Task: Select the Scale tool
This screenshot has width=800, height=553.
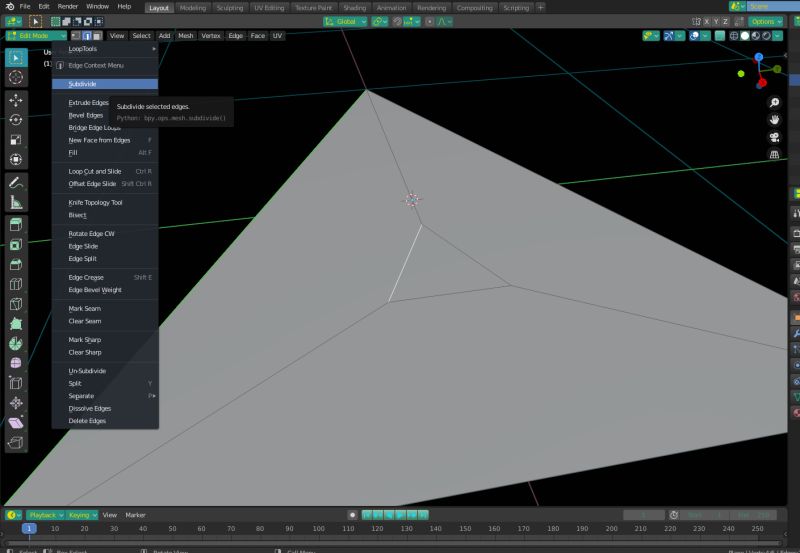Action: pyautogui.click(x=16, y=140)
